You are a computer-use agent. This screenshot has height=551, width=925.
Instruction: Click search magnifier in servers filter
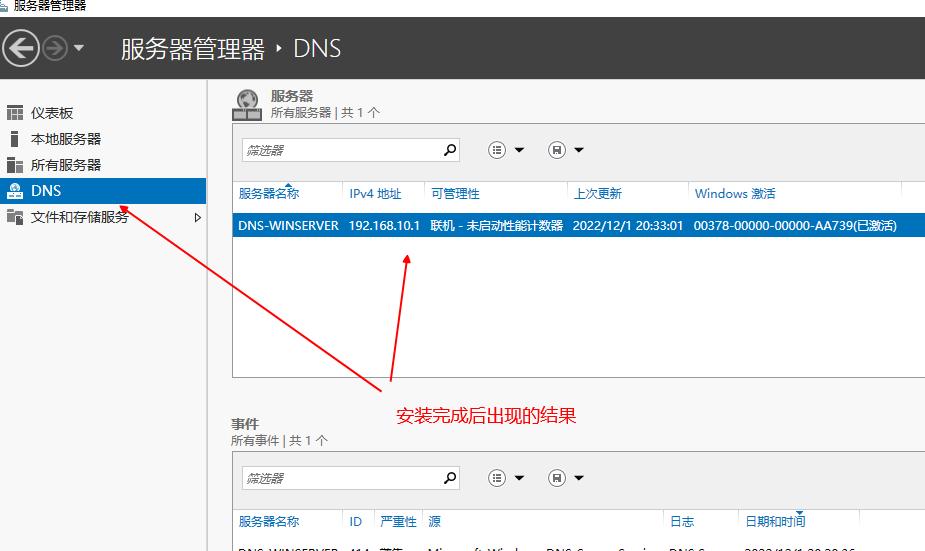[450, 150]
